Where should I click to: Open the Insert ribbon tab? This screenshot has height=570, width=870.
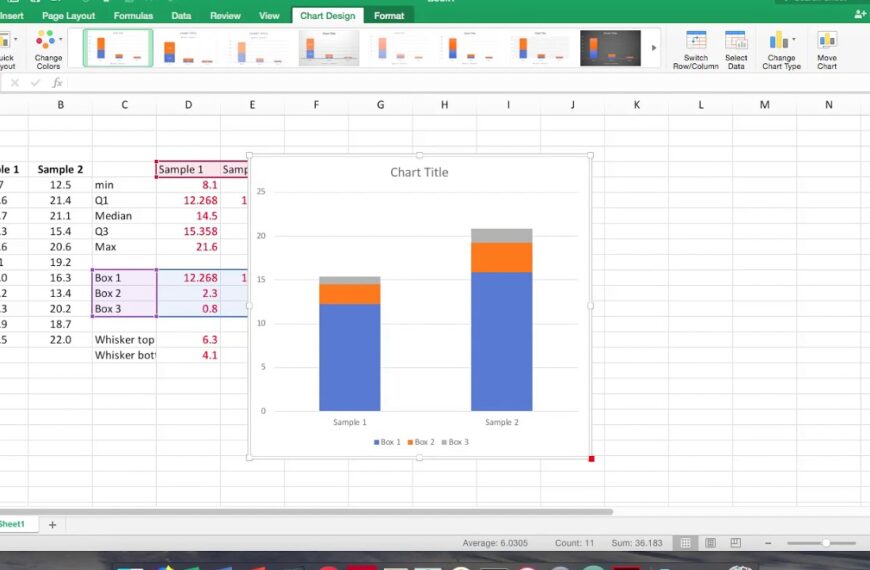(x=12, y=16)
